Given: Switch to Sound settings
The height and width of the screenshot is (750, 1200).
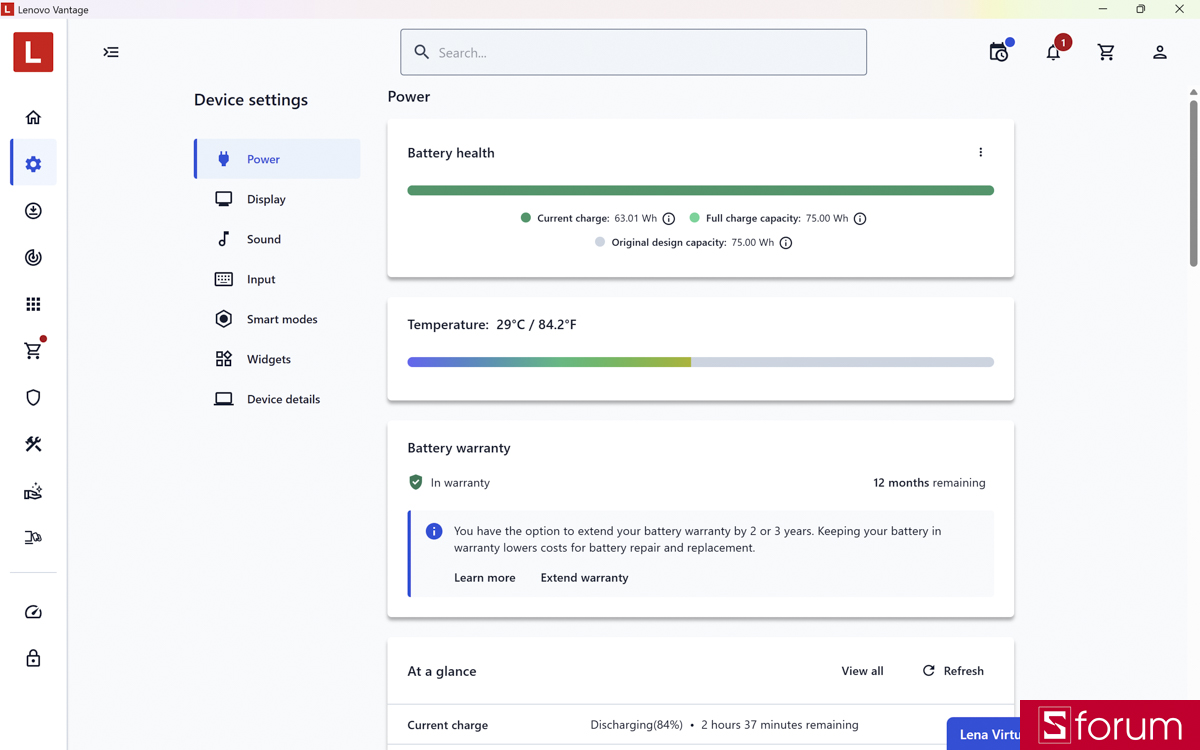Looking at the screenshot, I should (x=277, y=239).
